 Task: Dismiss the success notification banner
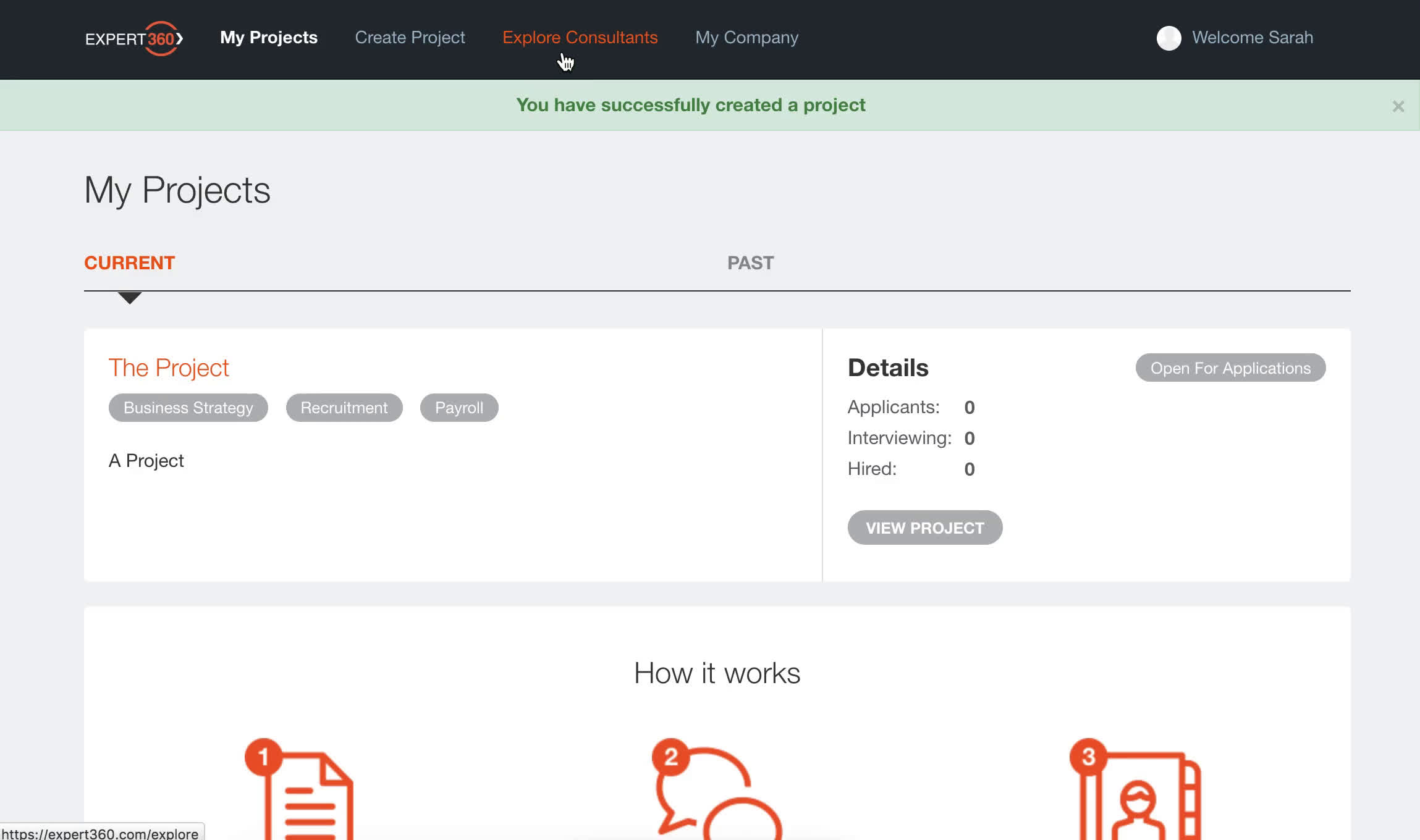tap(1399, 105)
